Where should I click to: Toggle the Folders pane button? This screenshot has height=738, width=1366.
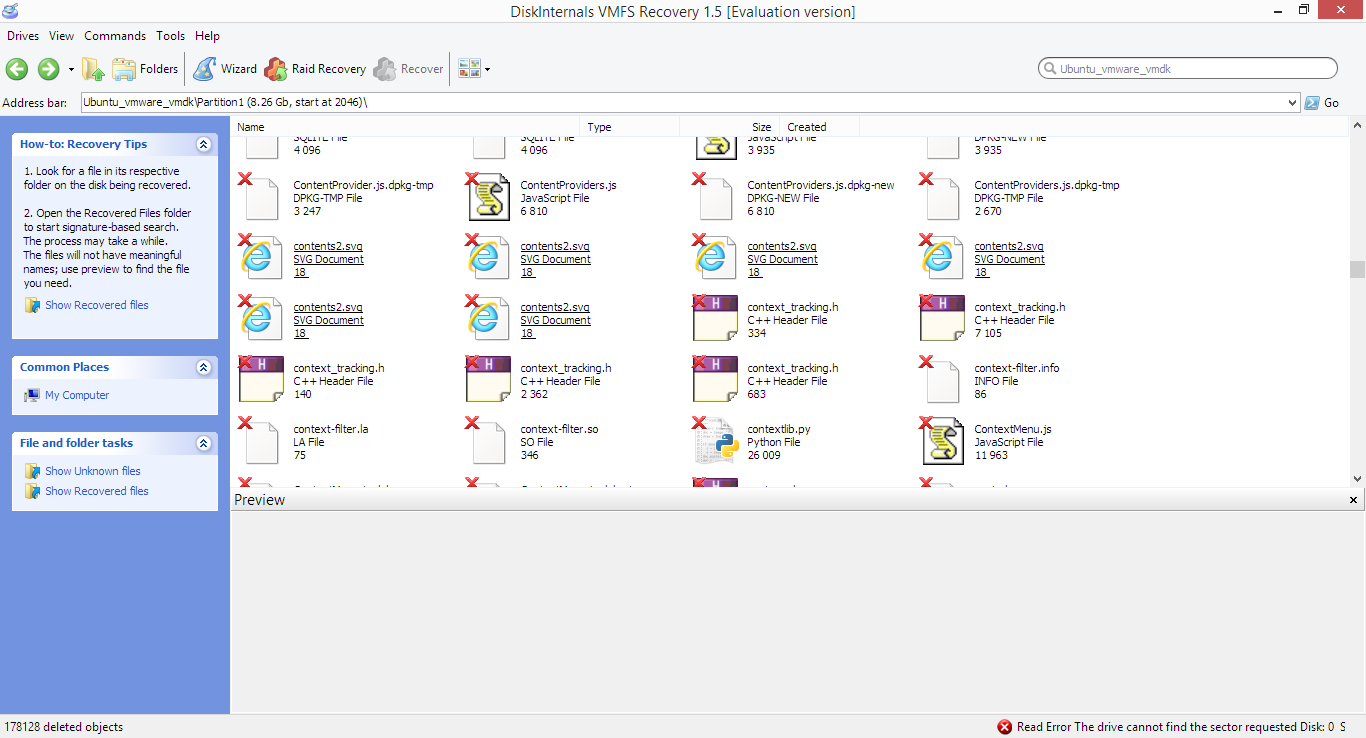click(145, 69)
